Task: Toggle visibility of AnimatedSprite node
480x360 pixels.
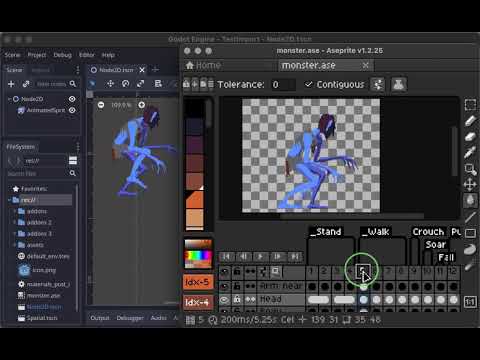Action: pos(72,110)
